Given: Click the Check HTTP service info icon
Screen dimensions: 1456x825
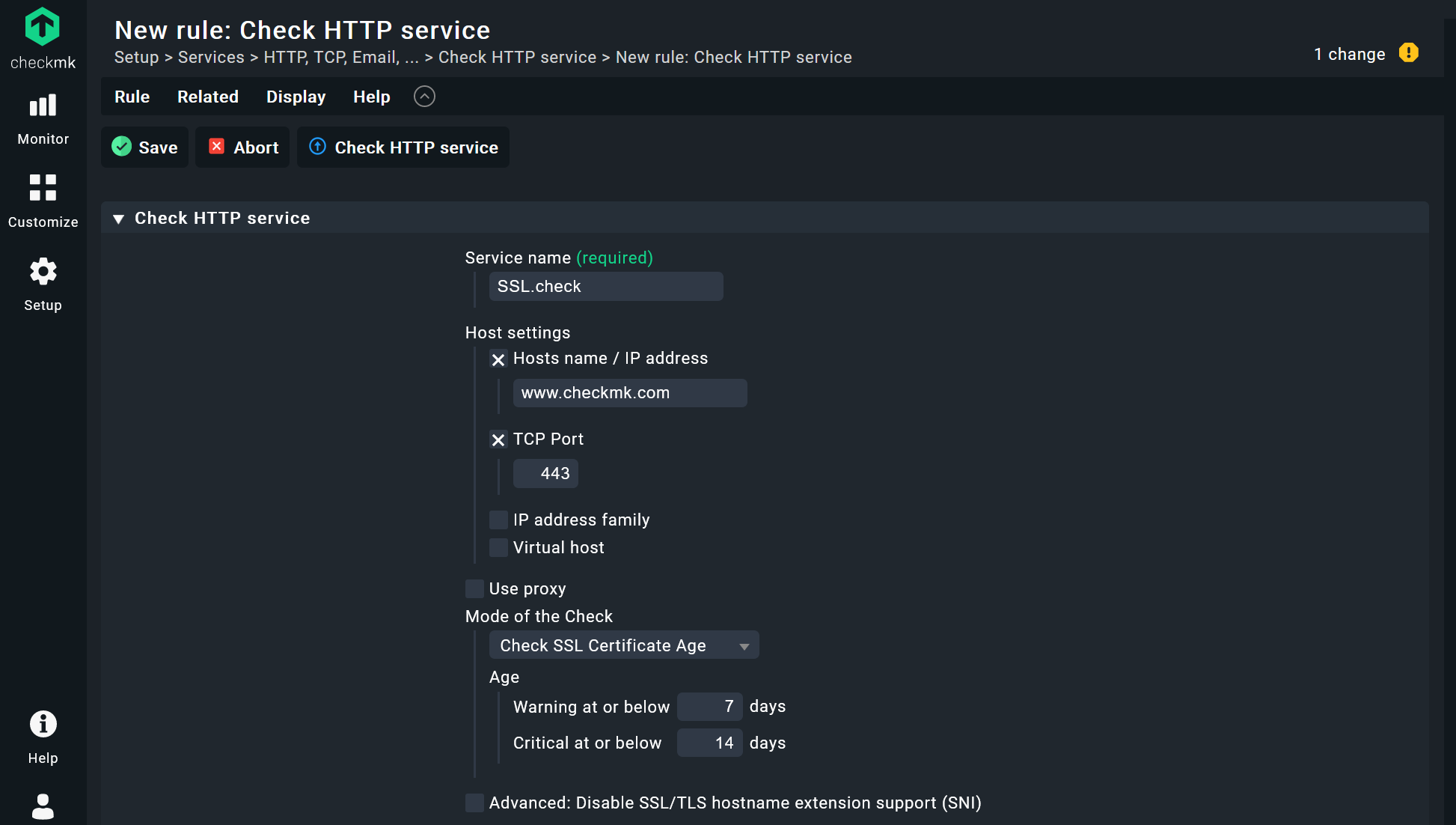Looking at the screenshot, I should tap(317, 147).
